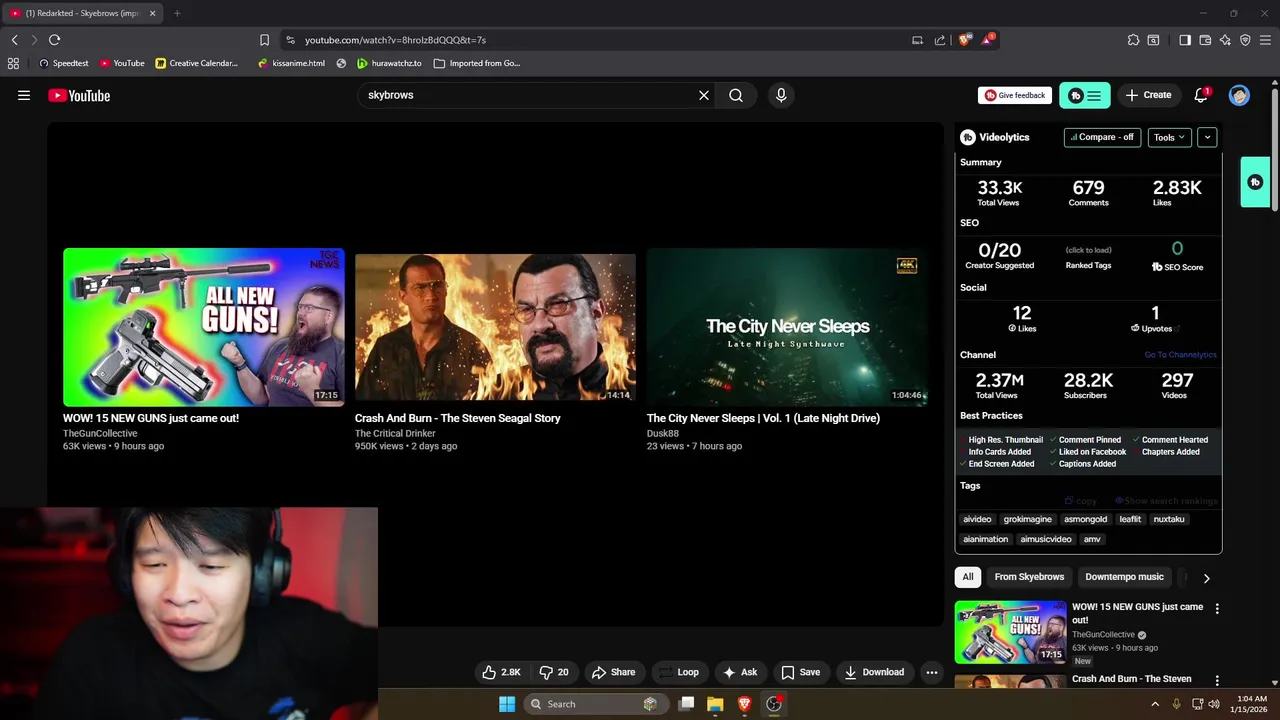1280x720 pixels.
Task: Bookmark this page icon in address bar
Action: 264,40
